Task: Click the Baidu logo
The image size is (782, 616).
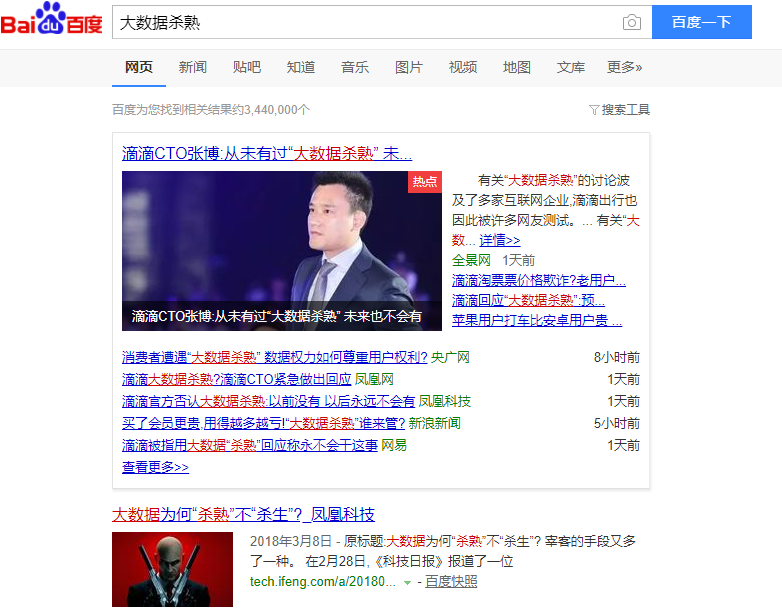Action: point(51,19)
